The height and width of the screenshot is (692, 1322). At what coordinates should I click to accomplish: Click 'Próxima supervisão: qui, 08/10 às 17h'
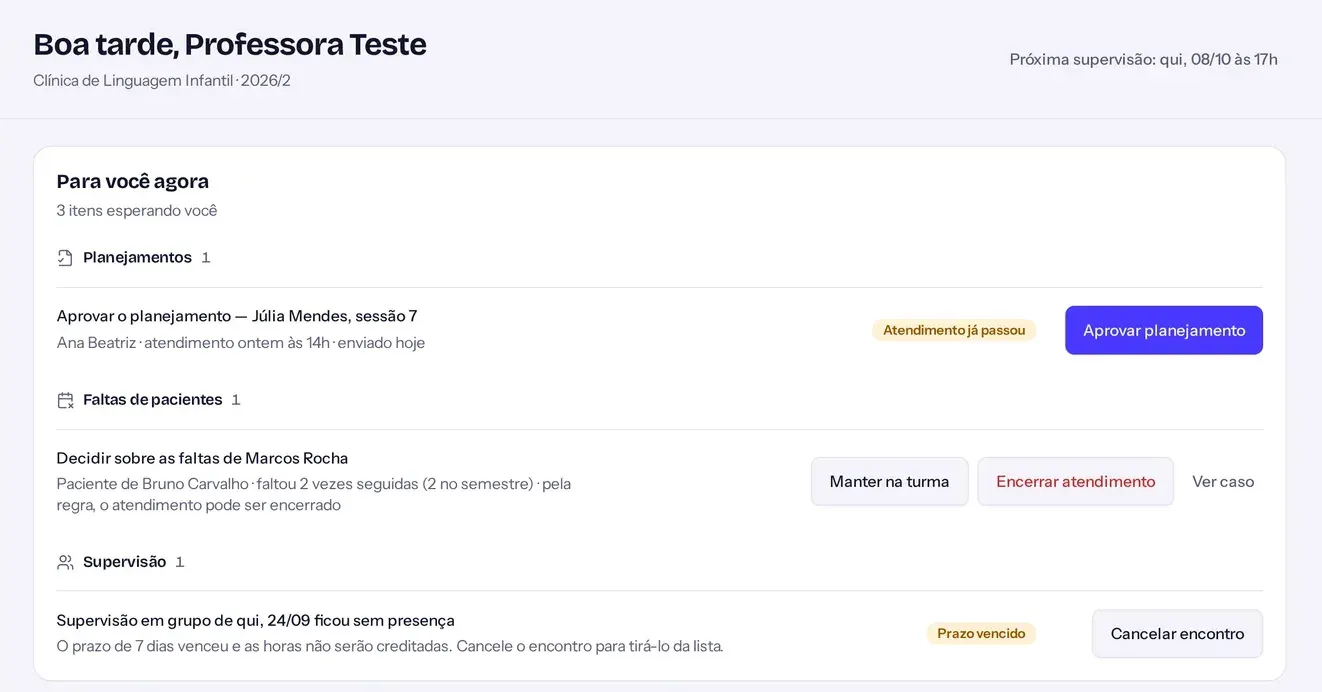click(x=1143, y=59)
